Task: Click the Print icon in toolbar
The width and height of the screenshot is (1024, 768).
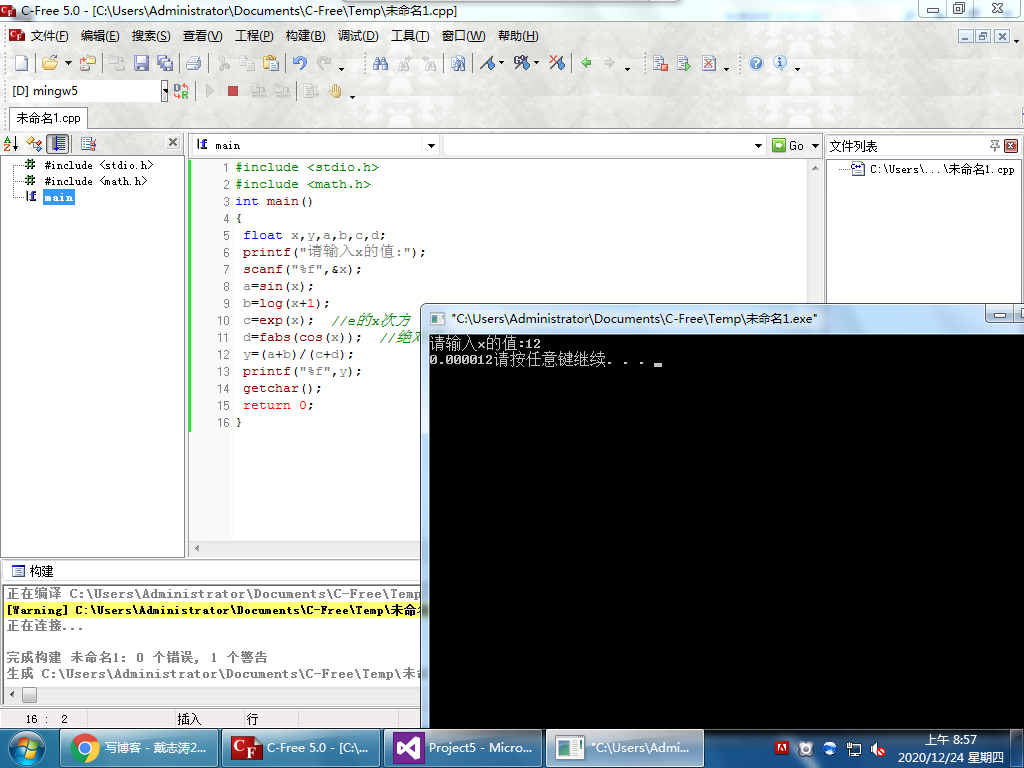Action: 194,63
